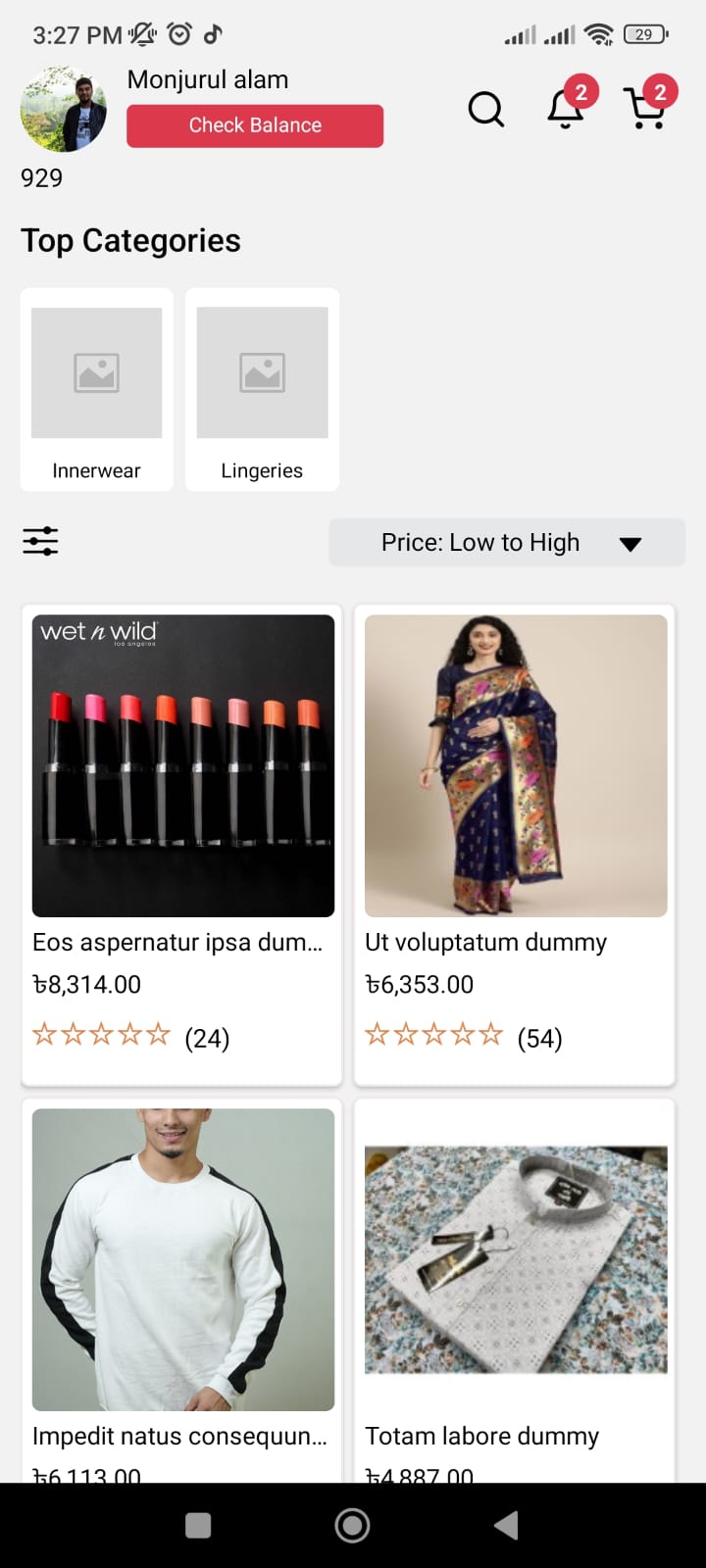Tap the Android back button
This screenshot has width=706, height=1568.
(x=506, y=1525)
